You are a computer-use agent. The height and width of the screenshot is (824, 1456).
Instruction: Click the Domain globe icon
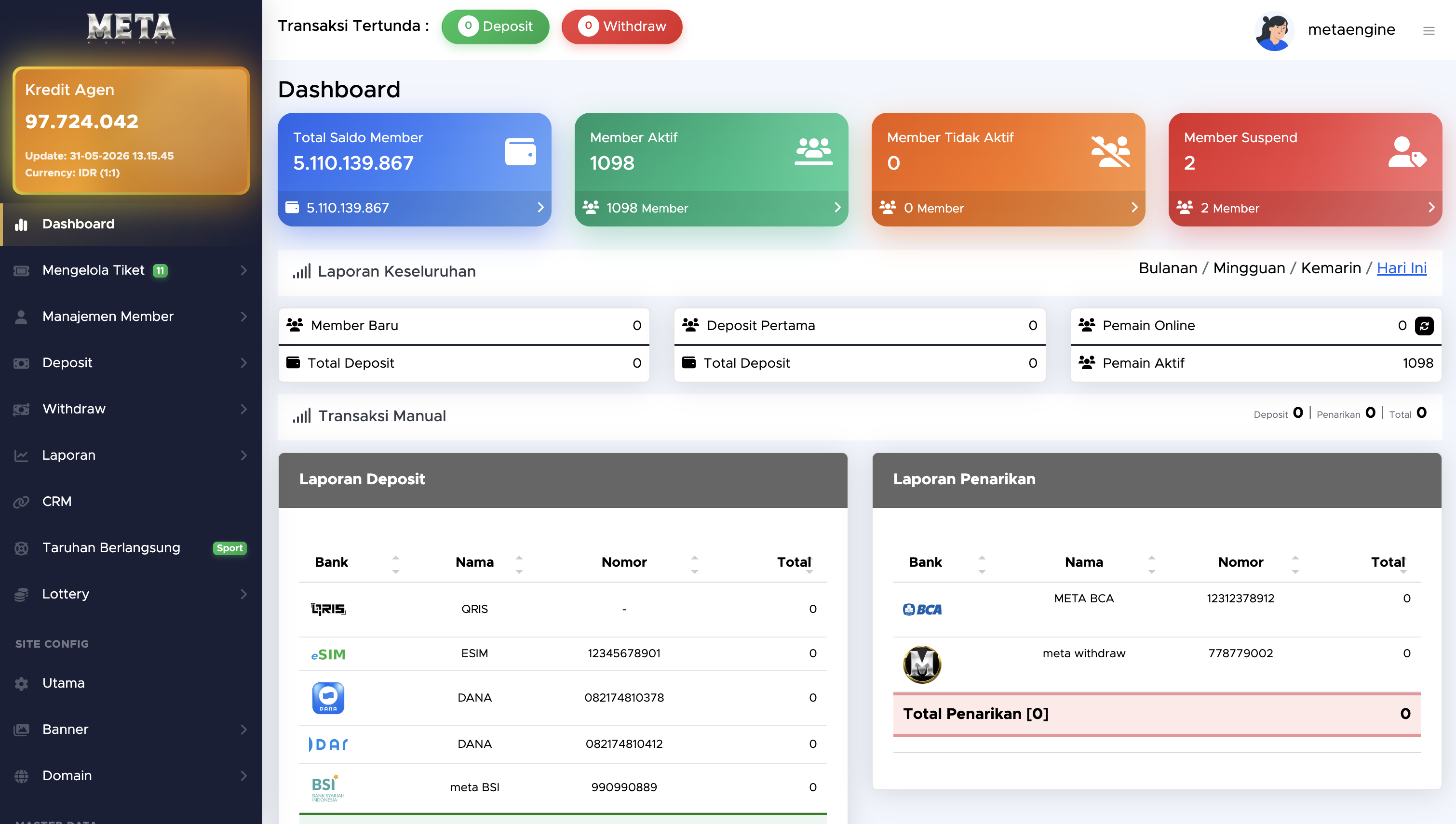[21, 776]
